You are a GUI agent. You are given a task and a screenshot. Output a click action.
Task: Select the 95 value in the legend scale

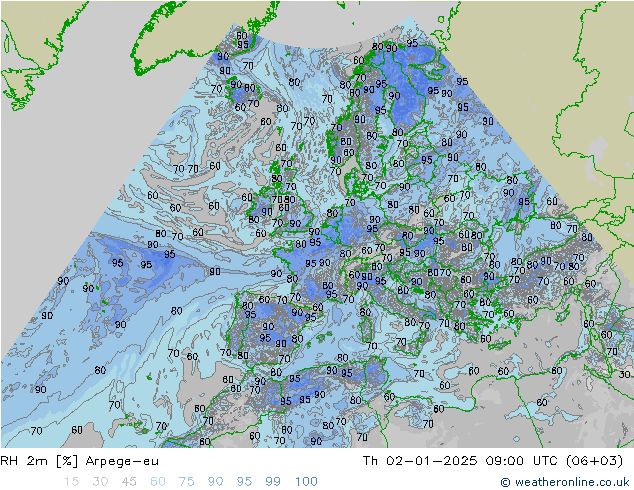(244, 482)
